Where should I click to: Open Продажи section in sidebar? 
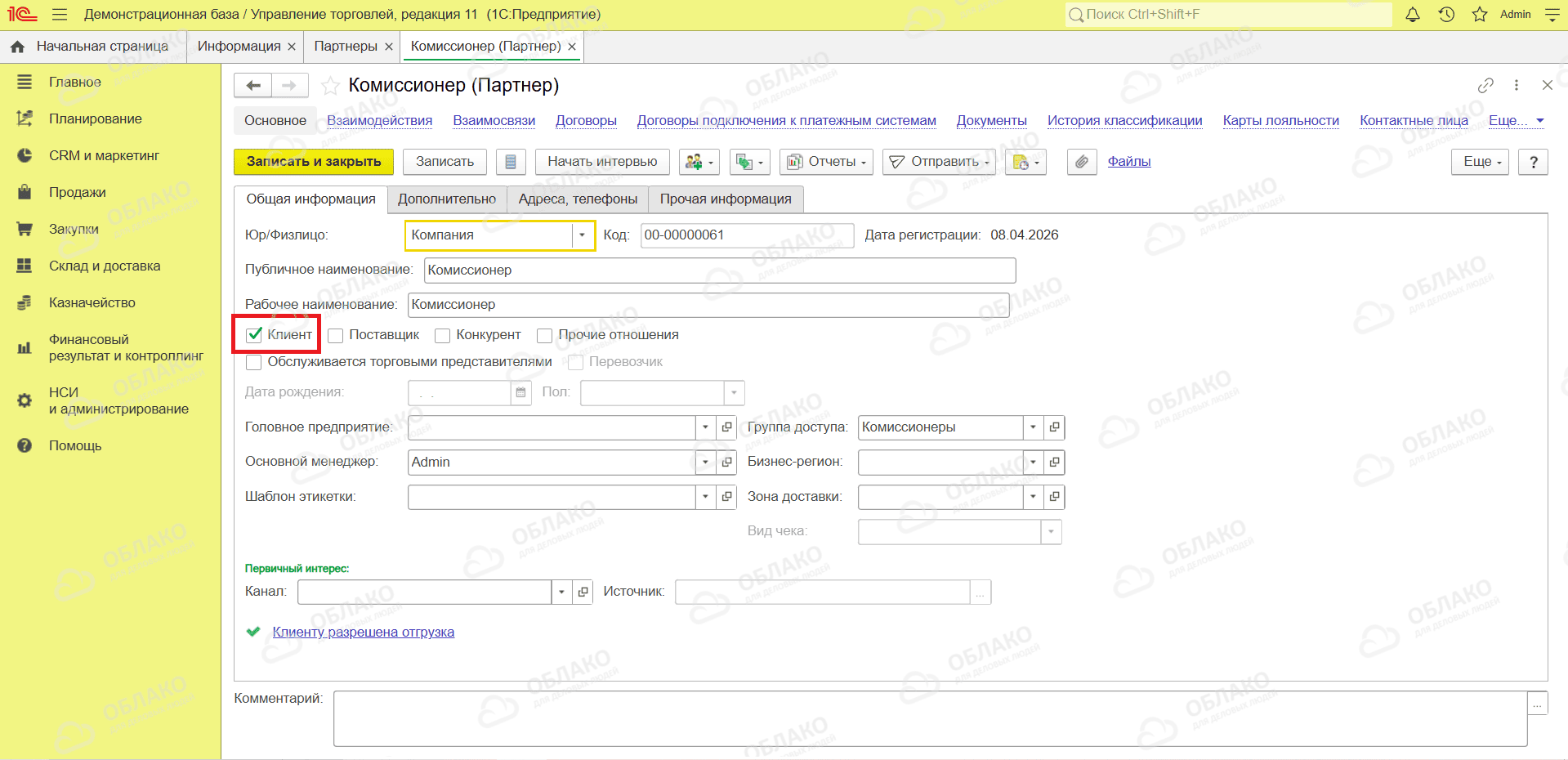click(78, 192)
